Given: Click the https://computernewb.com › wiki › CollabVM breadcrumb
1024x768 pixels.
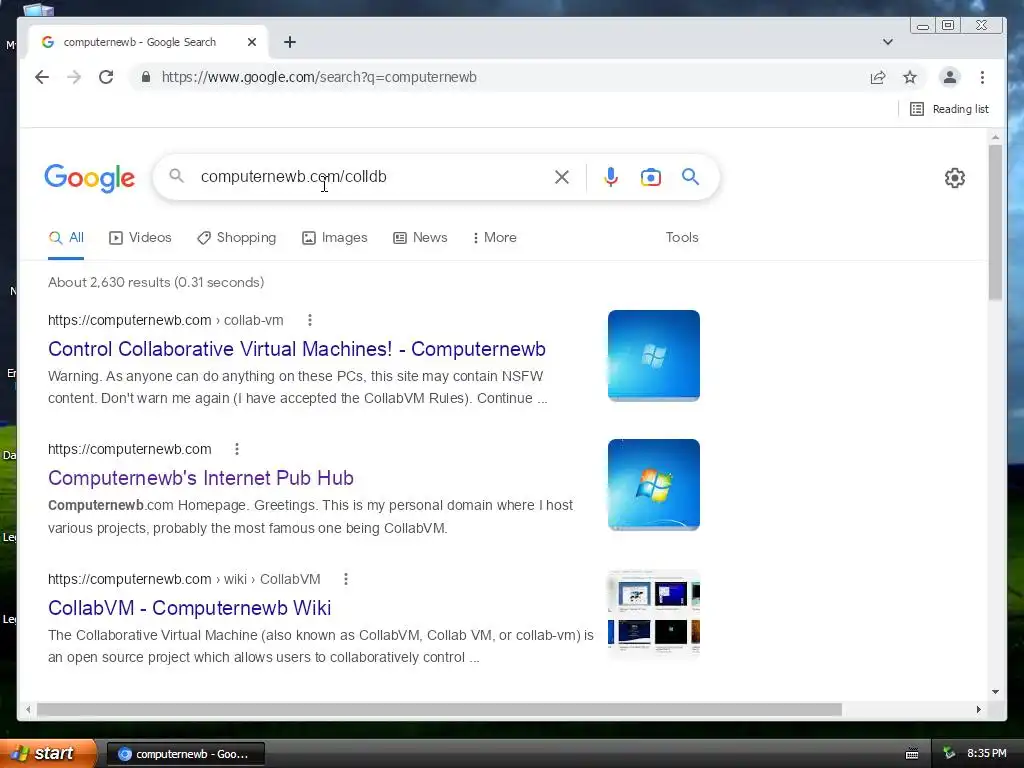Looking at the screenshot, I should (184, 579).
